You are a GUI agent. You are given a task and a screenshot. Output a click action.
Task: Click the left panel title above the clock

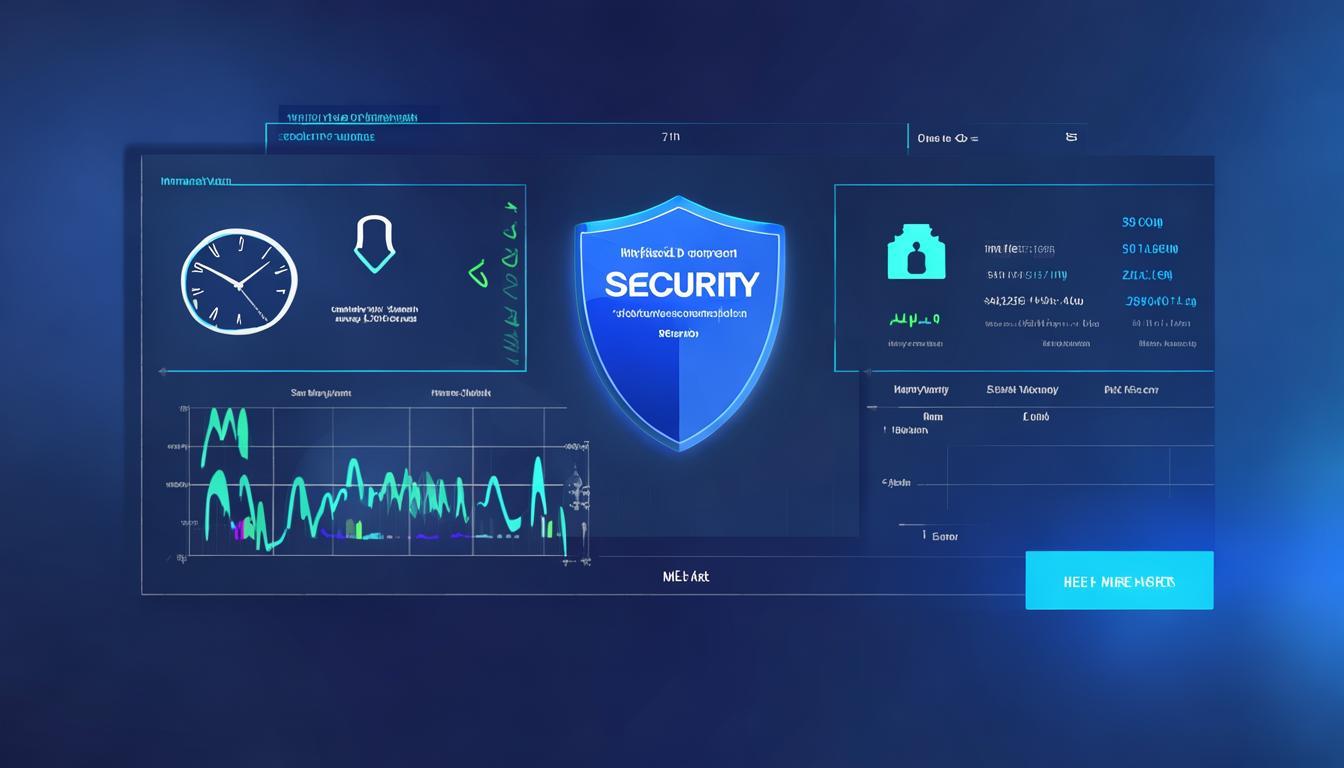tap(196, 182)
